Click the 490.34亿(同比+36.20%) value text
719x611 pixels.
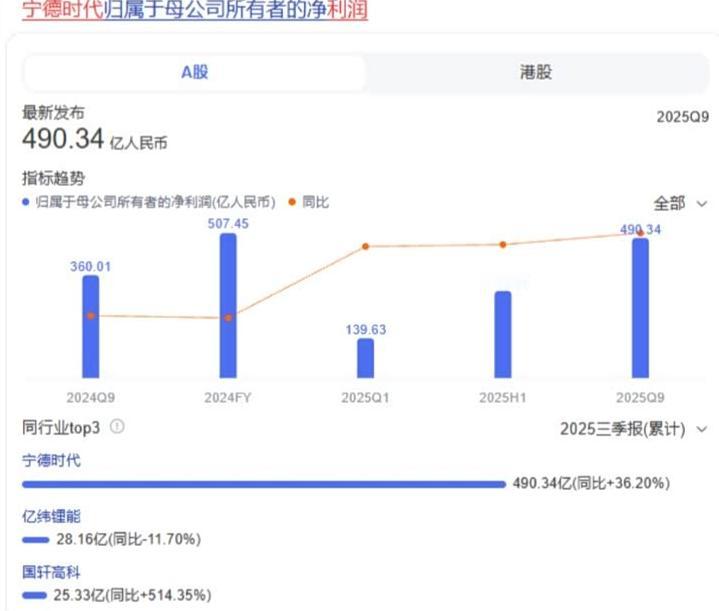coord(592,483)
